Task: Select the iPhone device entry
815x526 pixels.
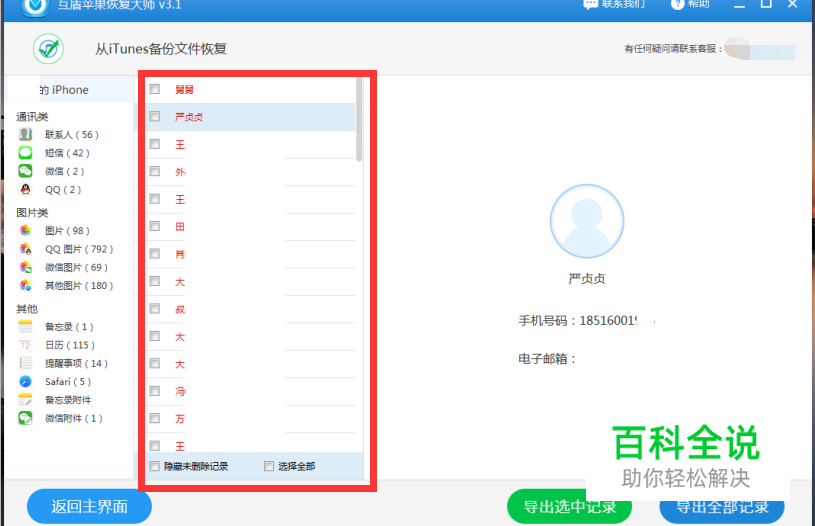Action: coord(71,90)
